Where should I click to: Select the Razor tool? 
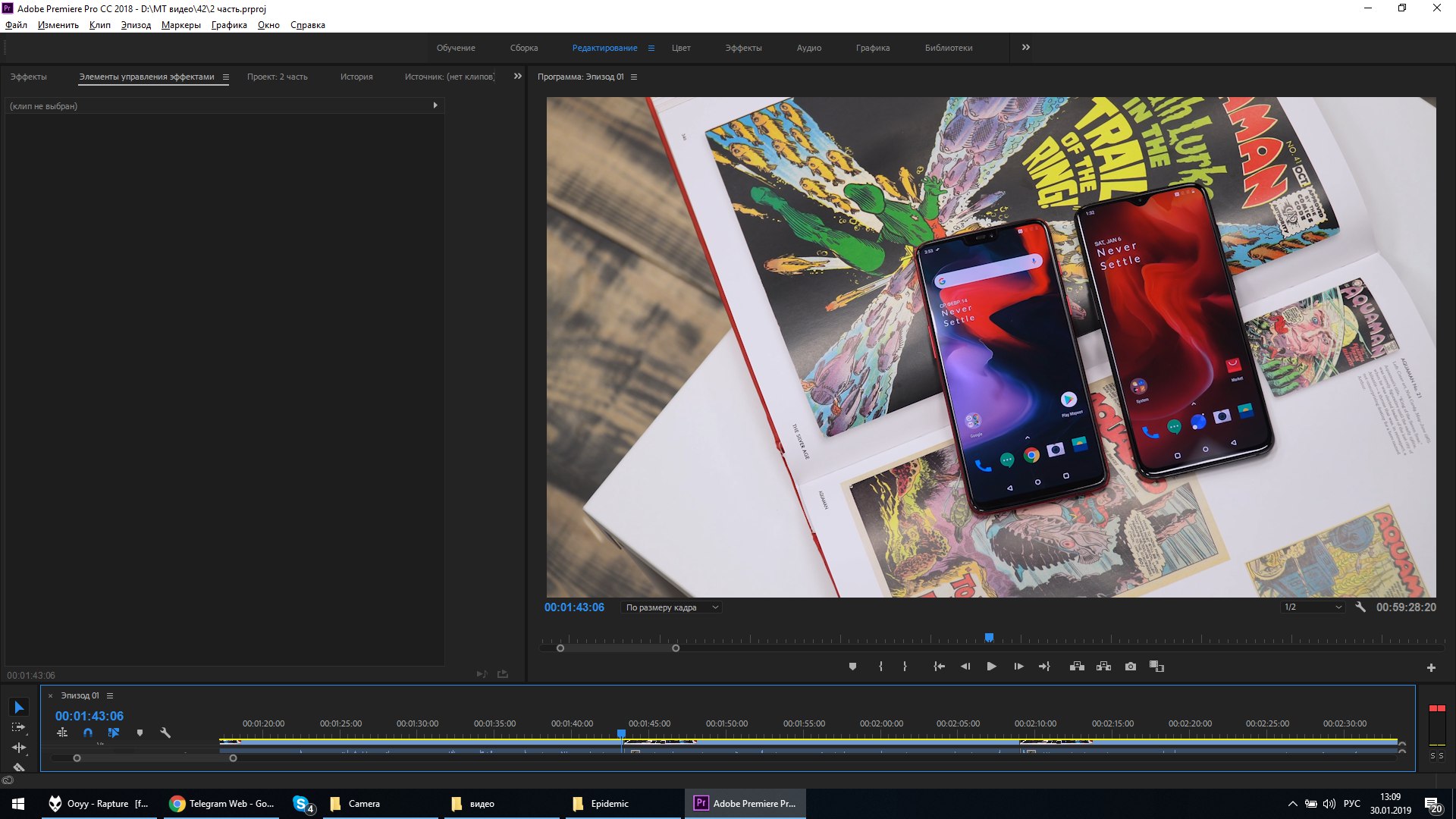tap(19, 767)
